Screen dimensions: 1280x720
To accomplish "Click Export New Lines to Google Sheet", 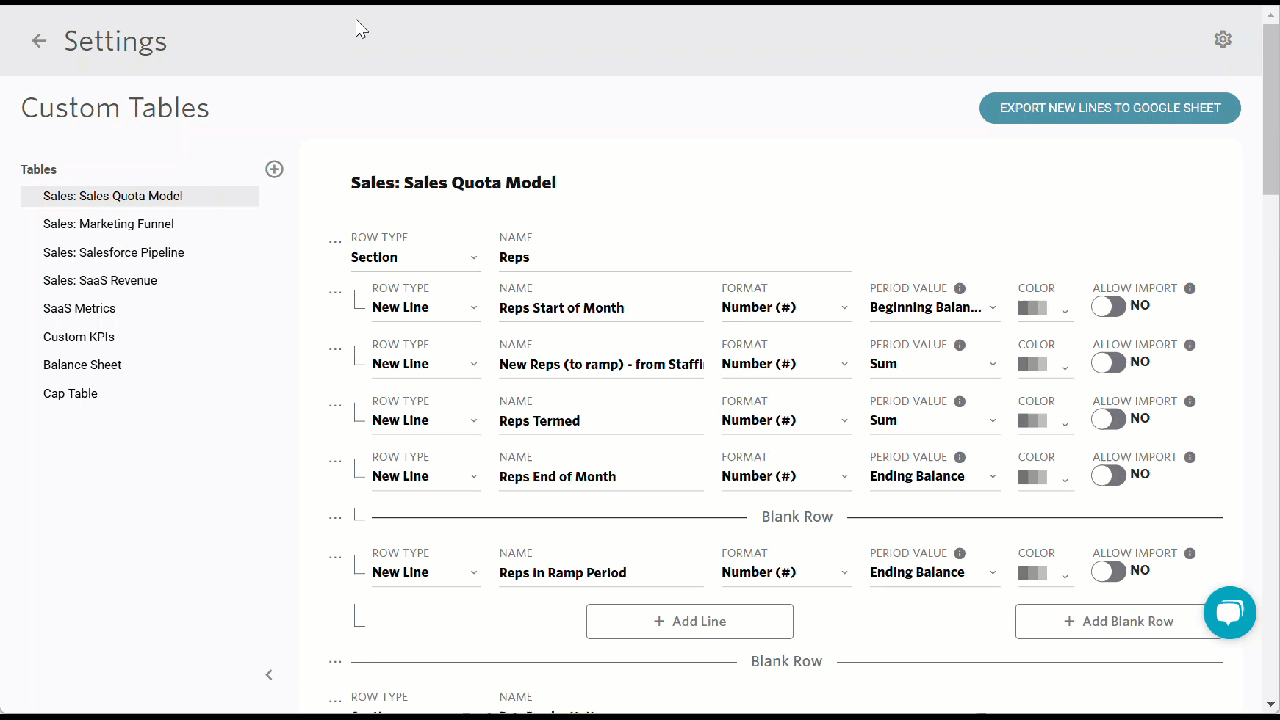I will tap(1110, 108).
